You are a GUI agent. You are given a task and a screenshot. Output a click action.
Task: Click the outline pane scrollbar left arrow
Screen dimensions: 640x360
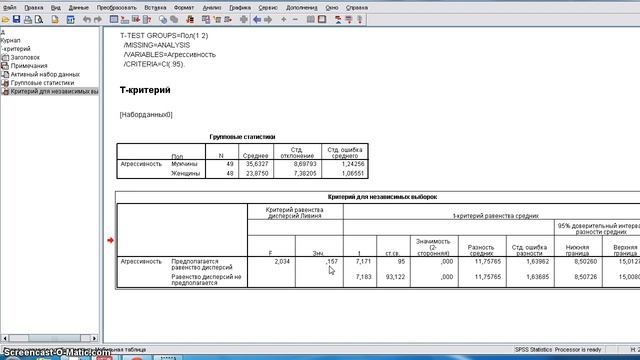pyautogui.click(x=5, y=338)
